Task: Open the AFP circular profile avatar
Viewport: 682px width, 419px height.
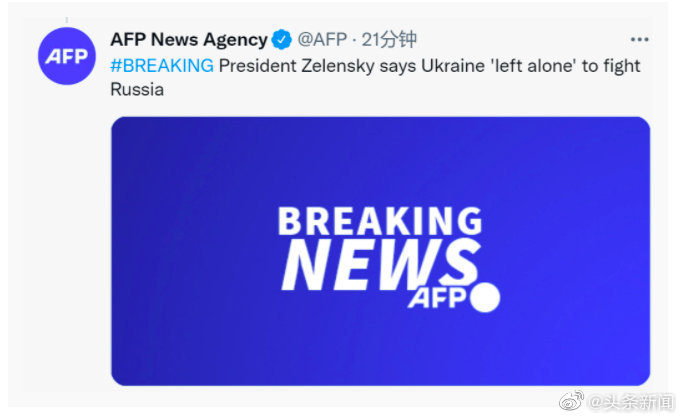Action: (x=66, y=57)
